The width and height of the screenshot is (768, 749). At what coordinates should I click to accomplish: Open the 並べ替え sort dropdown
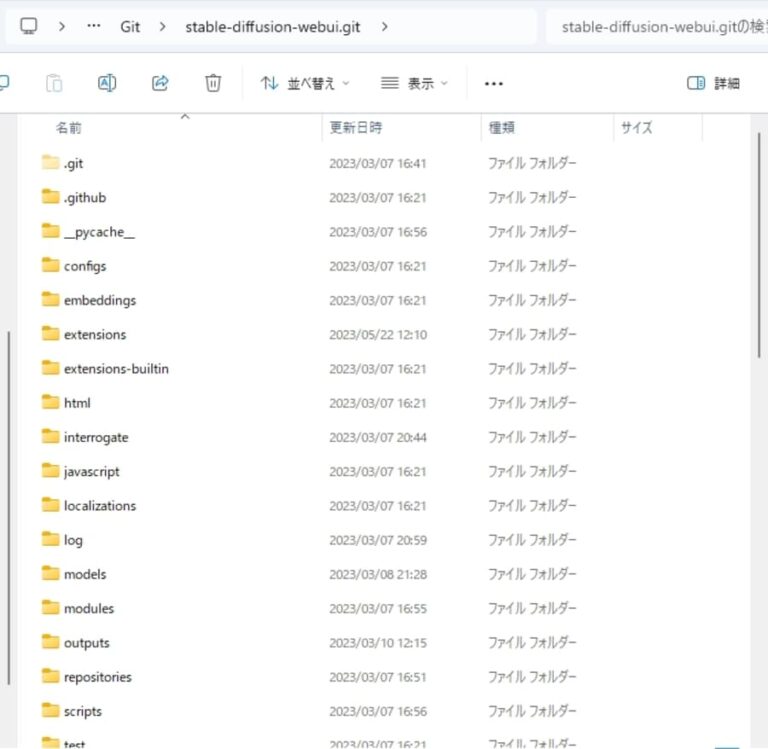(x=305, y=84)
